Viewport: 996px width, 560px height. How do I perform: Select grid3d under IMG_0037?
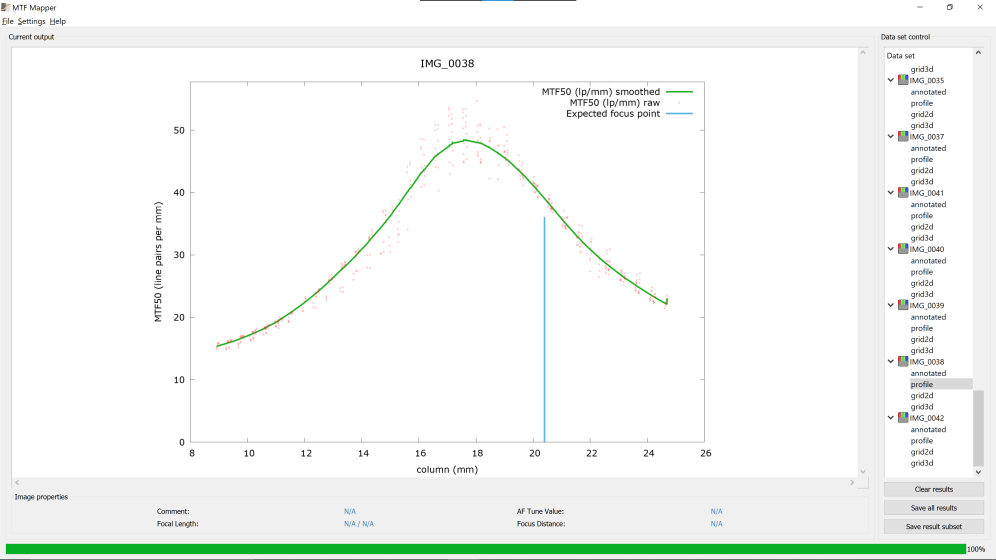coord(922,182)
